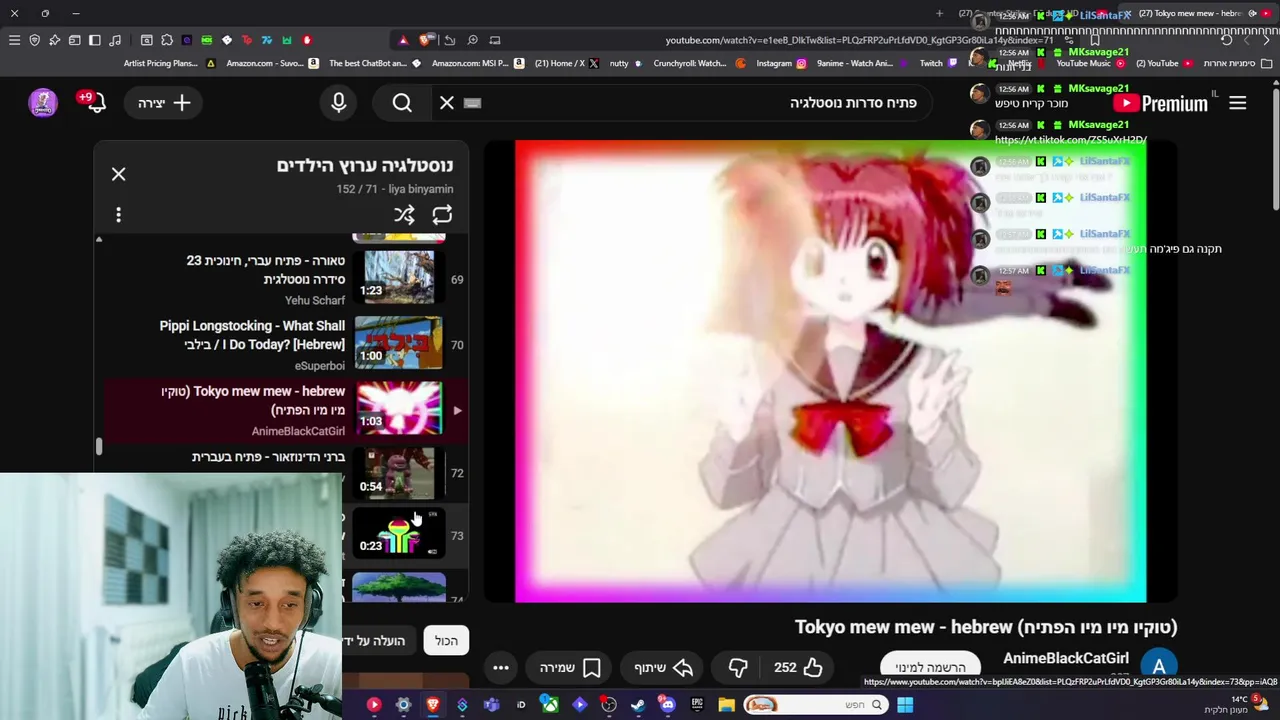
Task: Select current Tokyo mew mew playlist entry
Action: tap(285, 410)
